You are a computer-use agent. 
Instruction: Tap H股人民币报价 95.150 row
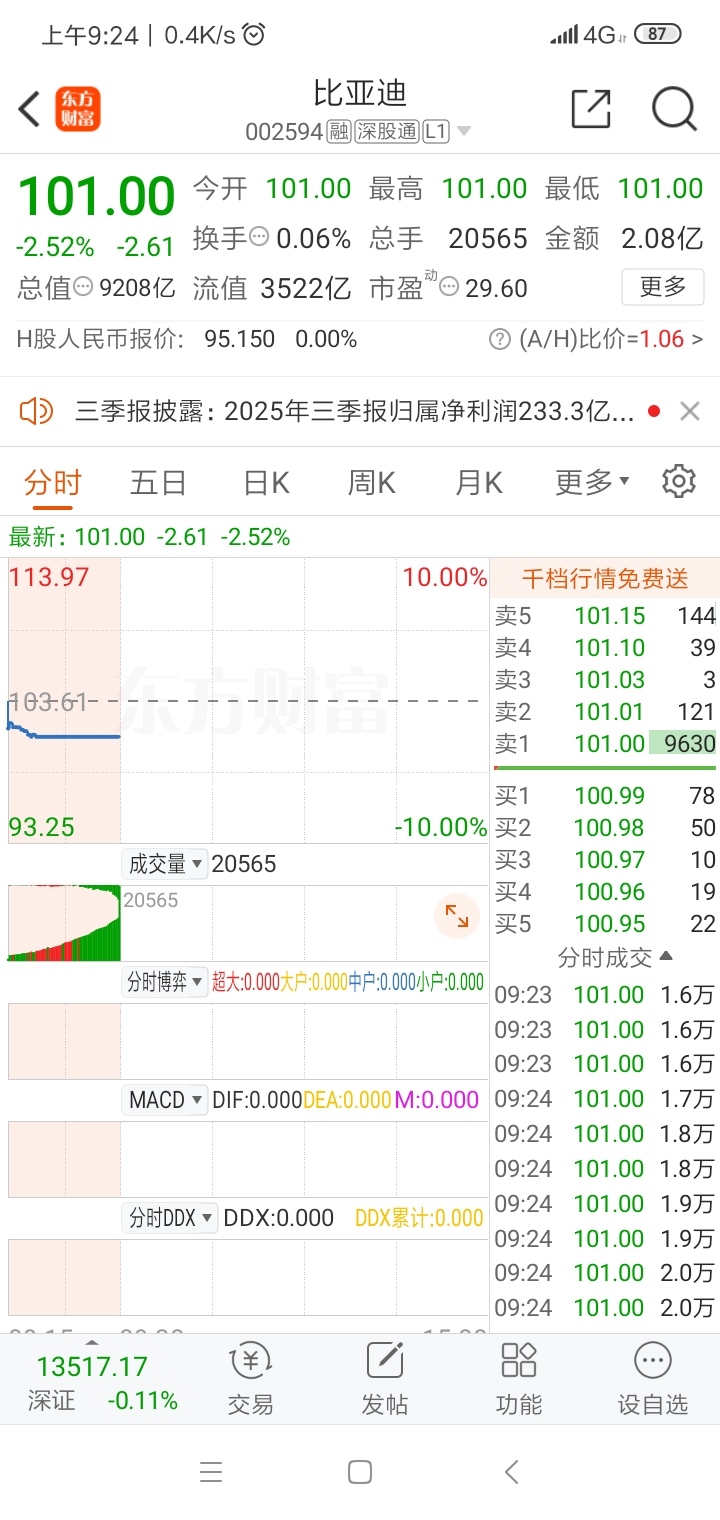(187, 340)
